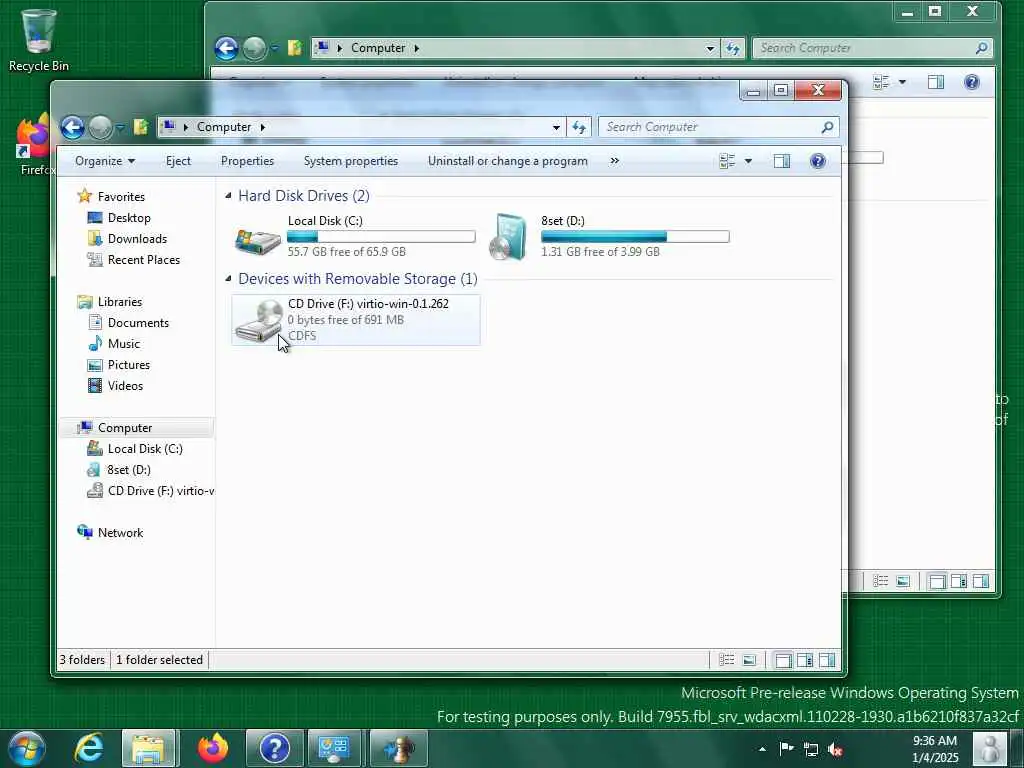Select Favorites in navigation pane

(121, 197)
